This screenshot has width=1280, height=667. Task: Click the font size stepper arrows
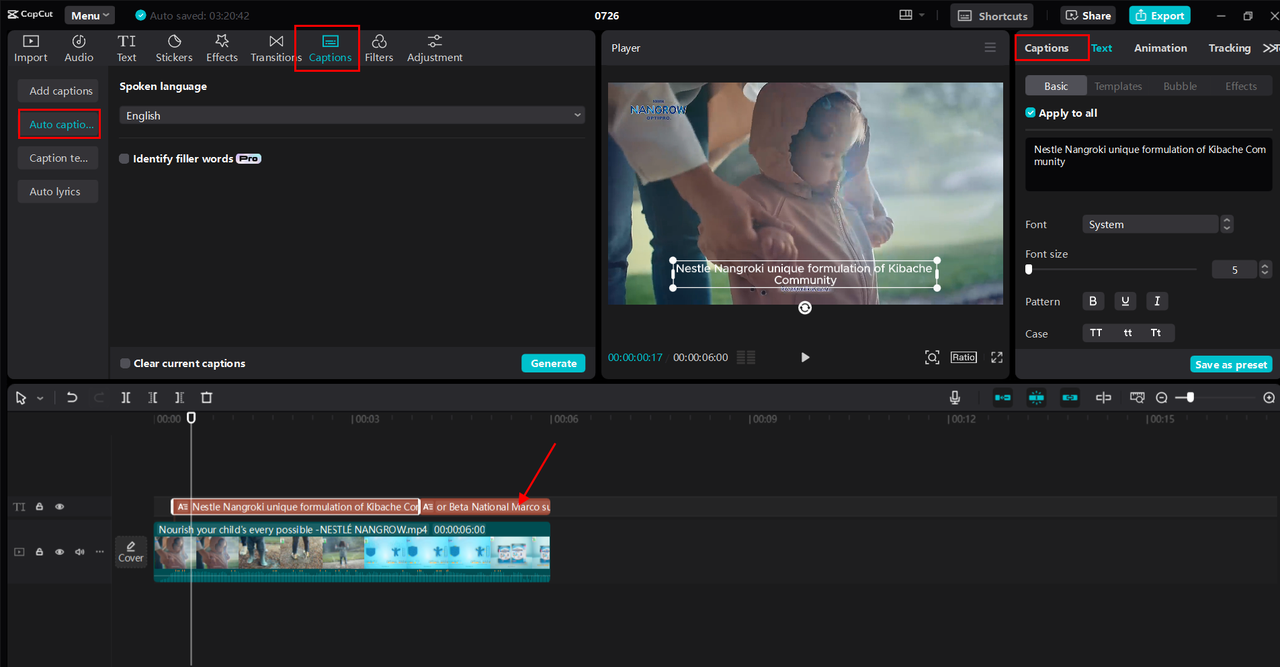tap(1265, 269)
